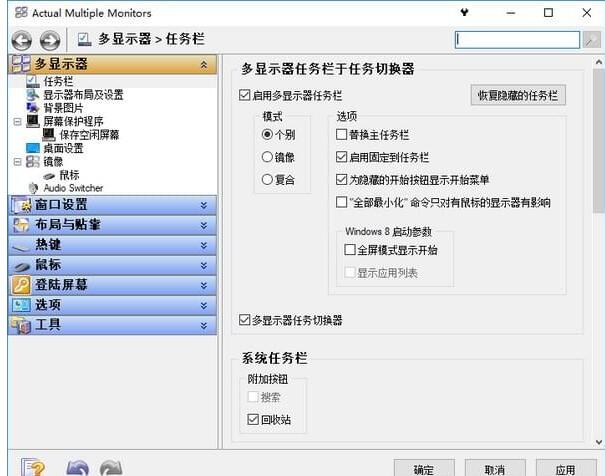Click the 背景图片 icon
Screen dimensions: 605x476
pos(33,108)
